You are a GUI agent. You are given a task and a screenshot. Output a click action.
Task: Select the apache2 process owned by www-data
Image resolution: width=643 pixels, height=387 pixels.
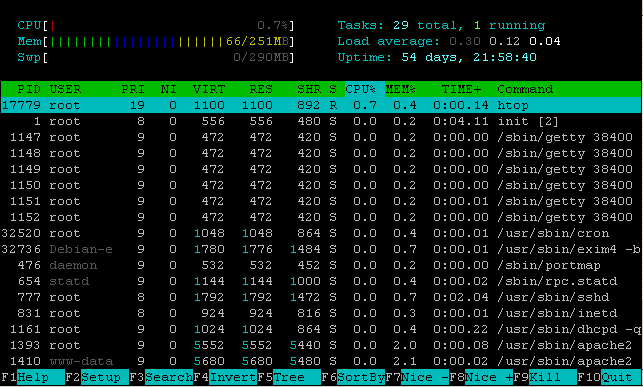(321, 361)
